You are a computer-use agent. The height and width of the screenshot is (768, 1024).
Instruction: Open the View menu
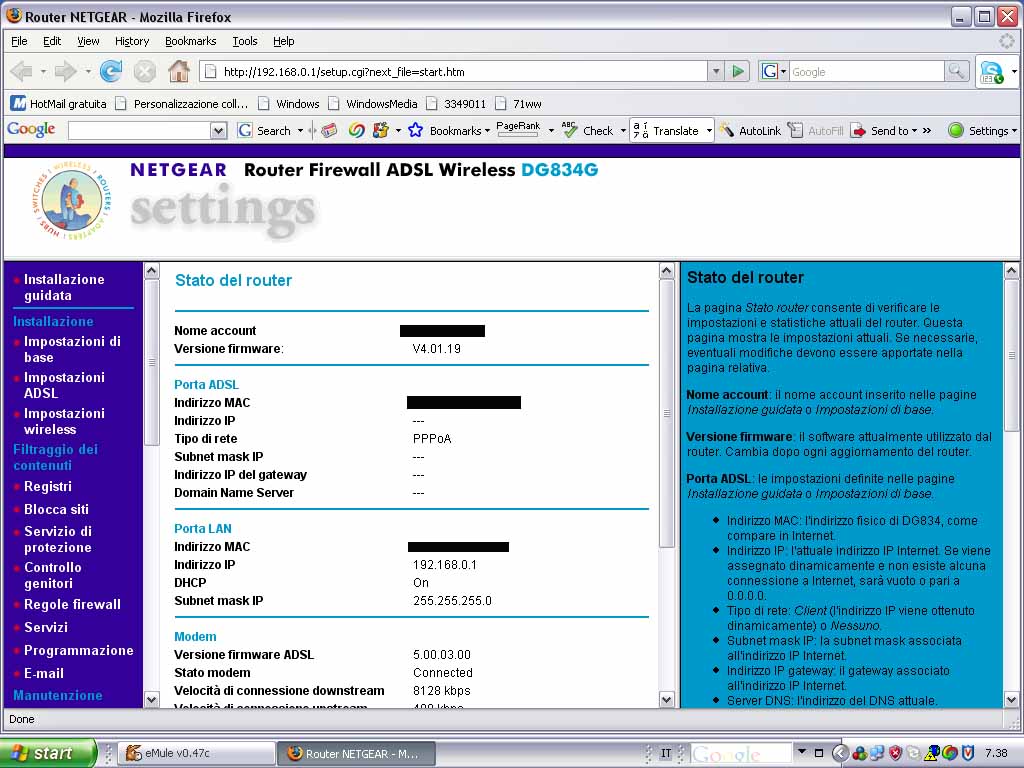click(x=88, y=41)
